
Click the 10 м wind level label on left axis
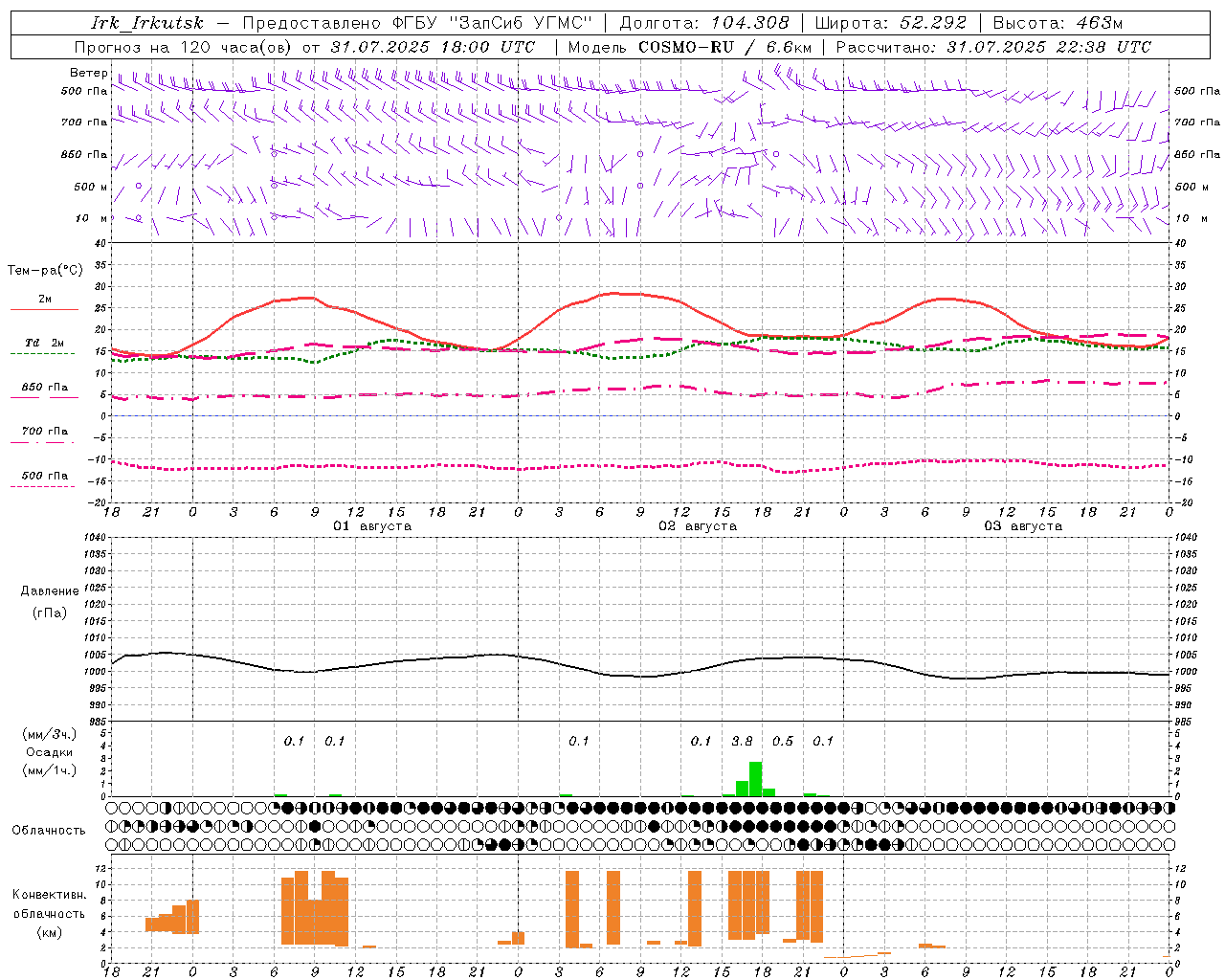(91, 218)
